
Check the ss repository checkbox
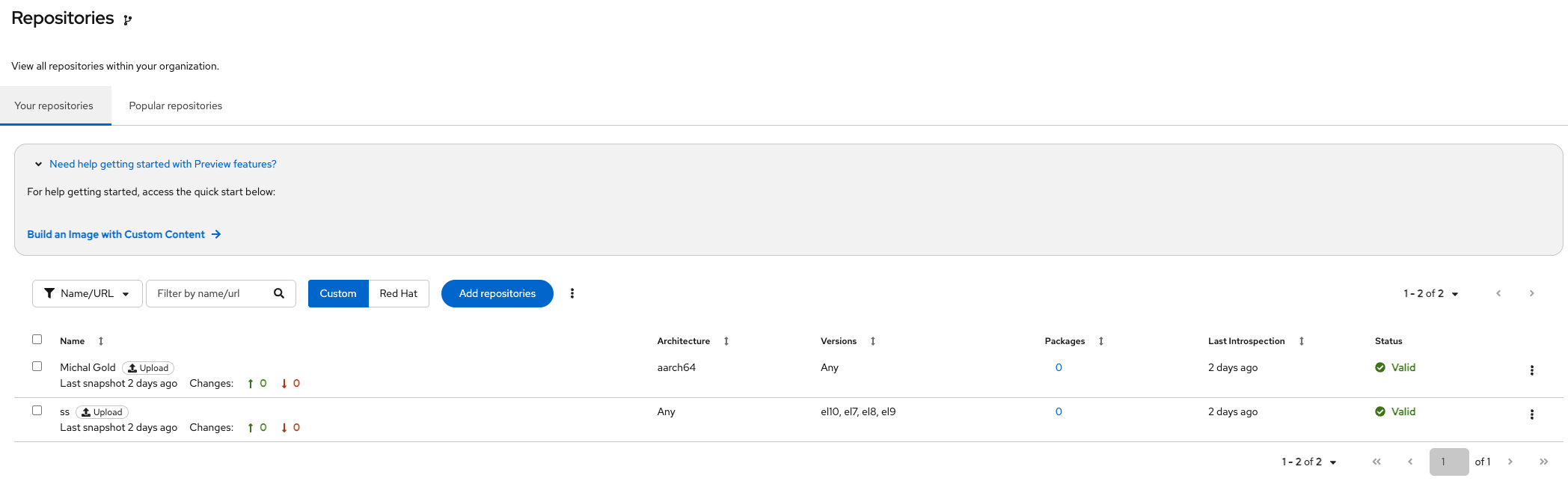tap(37, 411)
